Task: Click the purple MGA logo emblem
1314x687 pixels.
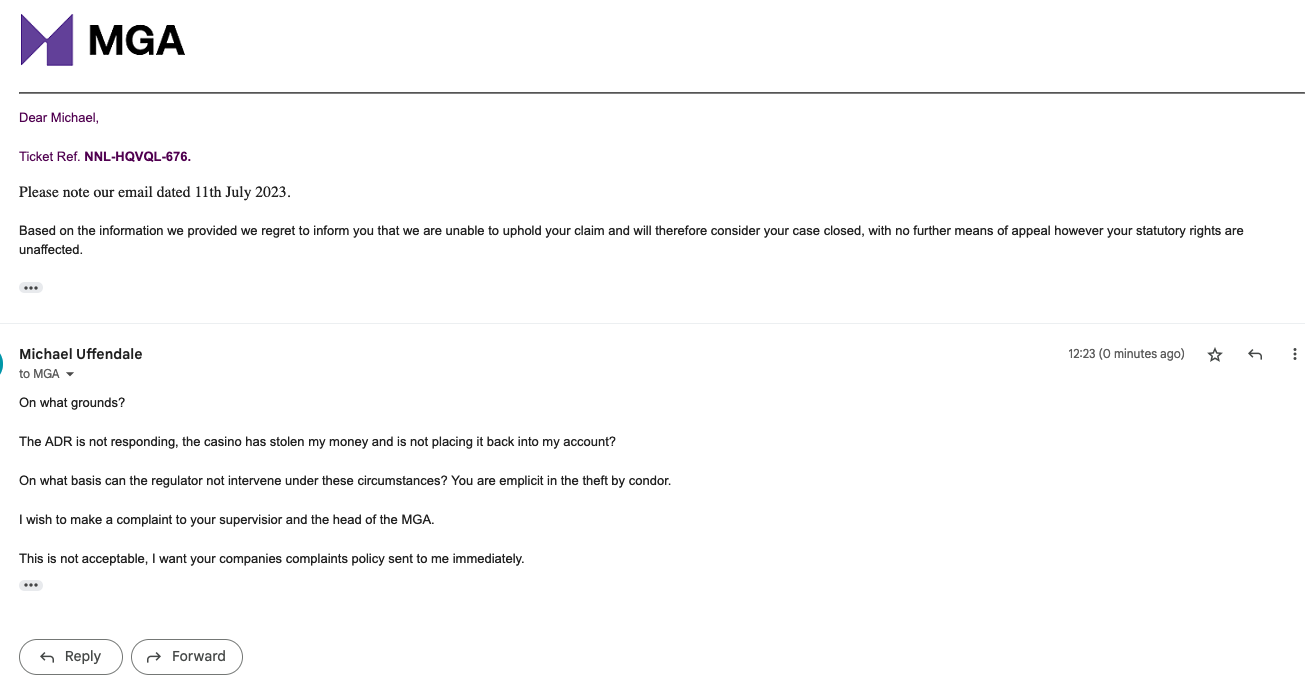Action: pyautogui.click(x=47, y=40)
